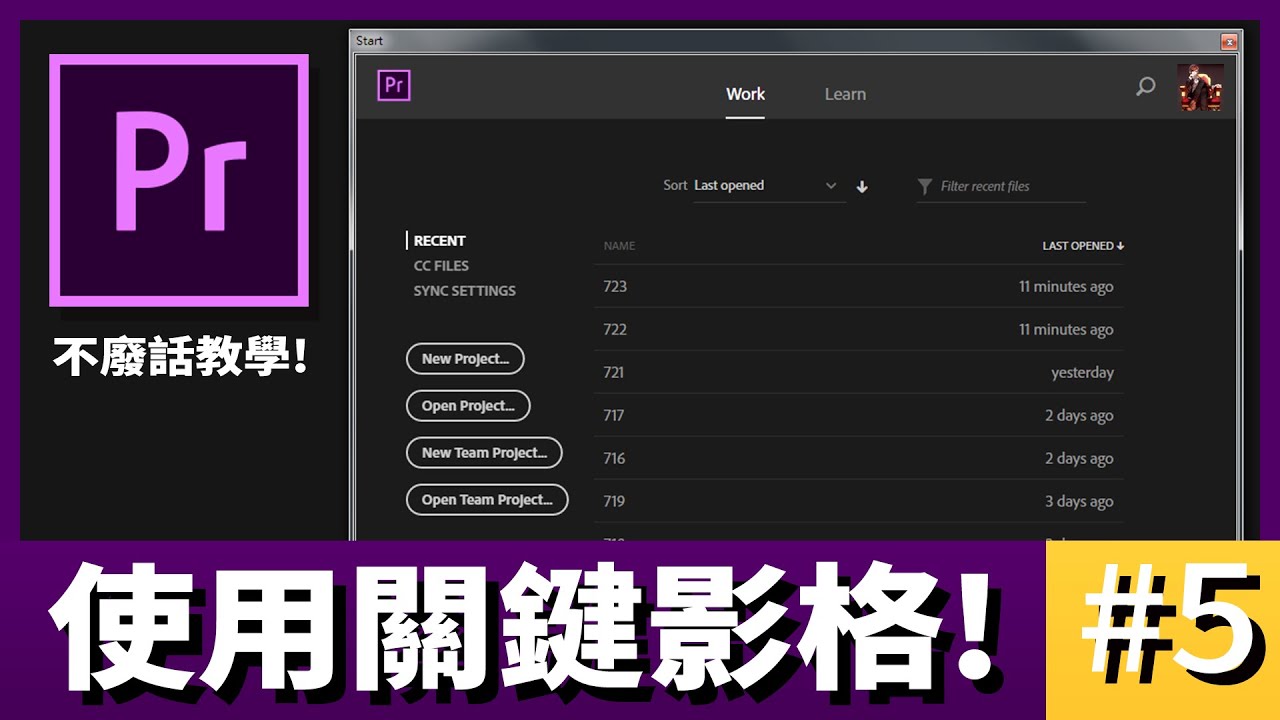
Task: Sort by the NAME column header
Action: tap(619, 246)
